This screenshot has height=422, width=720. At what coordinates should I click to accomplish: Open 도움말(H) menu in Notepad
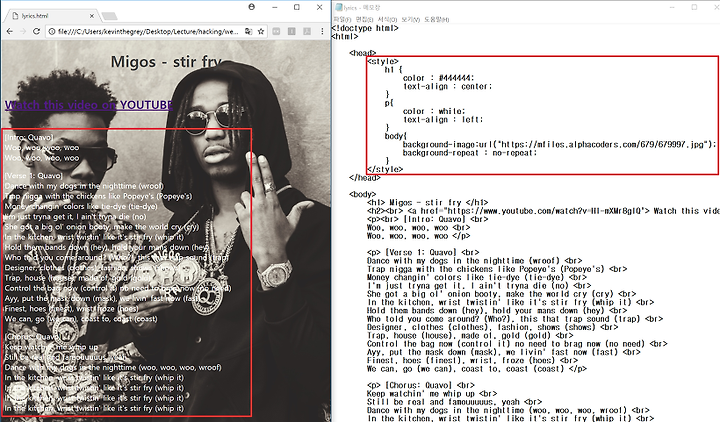437,20
